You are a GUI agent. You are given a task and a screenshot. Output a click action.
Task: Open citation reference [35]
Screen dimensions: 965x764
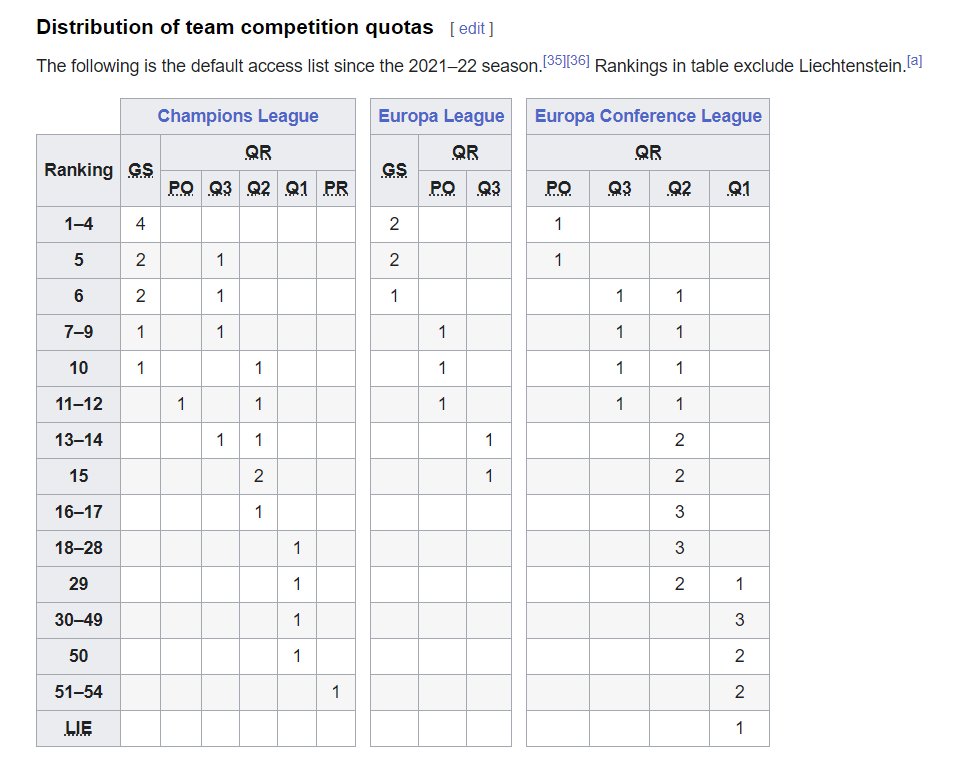(555, 60)
